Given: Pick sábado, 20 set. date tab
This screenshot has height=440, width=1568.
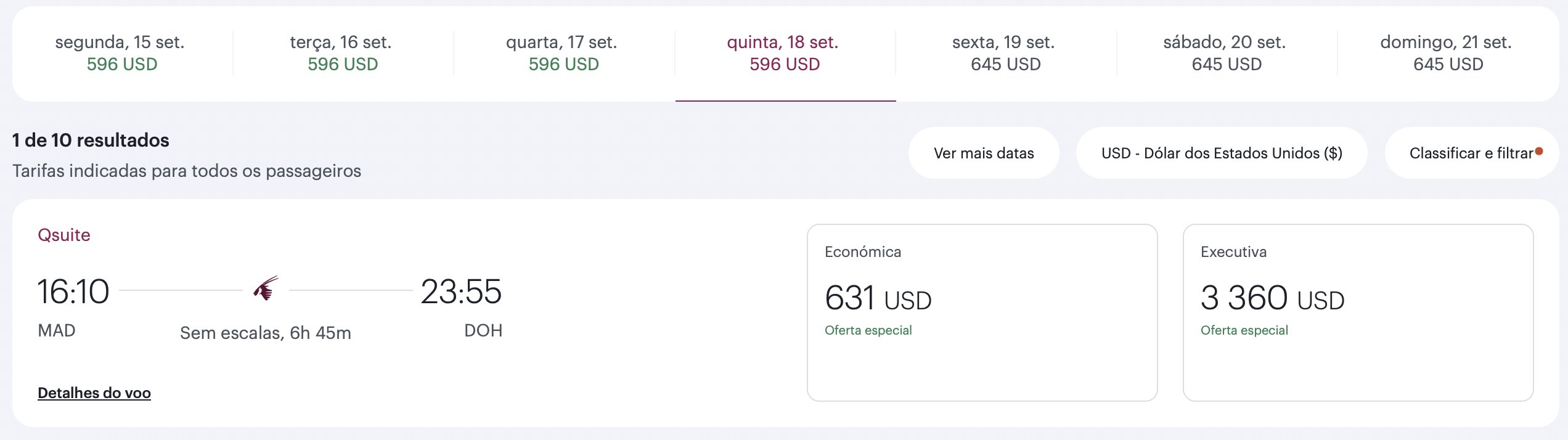Looking at the screenshot, I should click(x=1227, y=53).
